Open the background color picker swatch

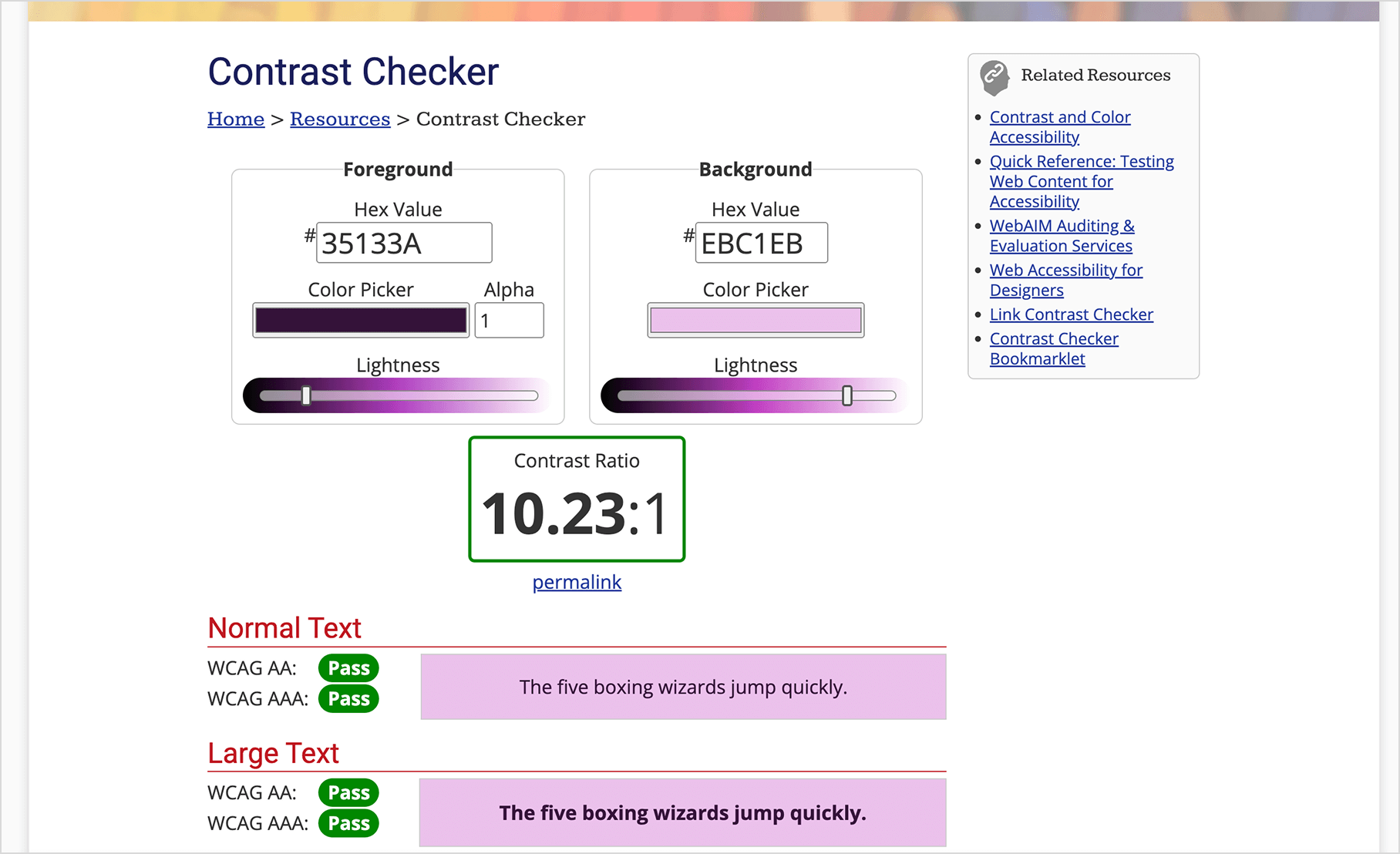point(755,319)
